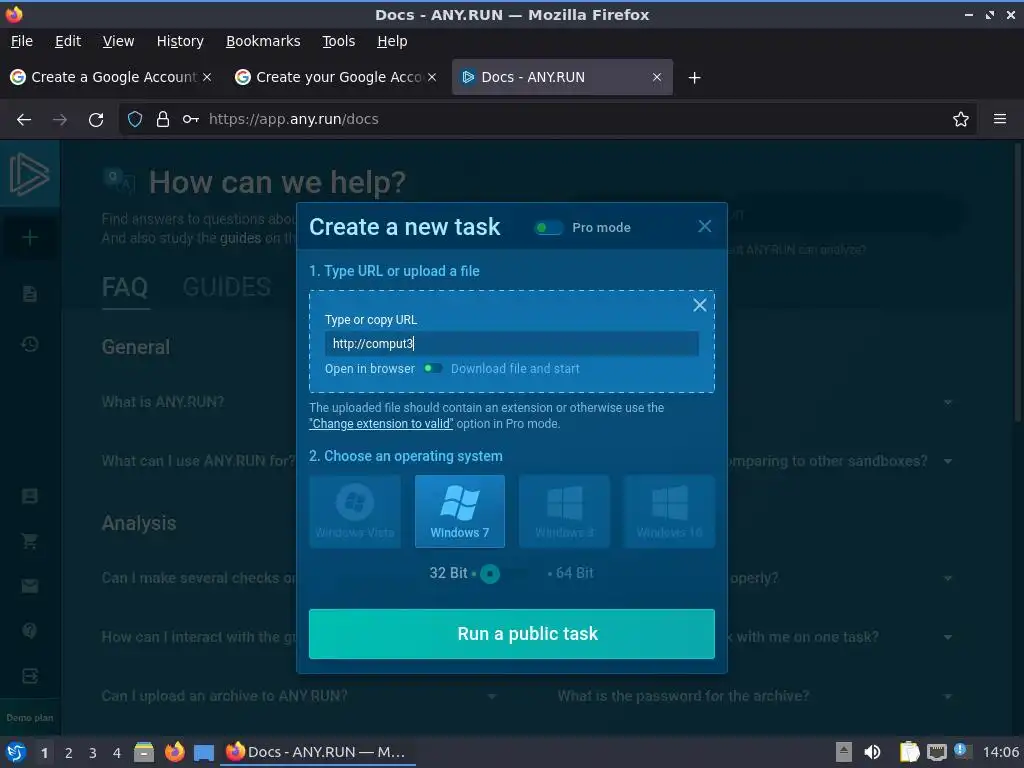1024x768 pixels.
Task: Click 'Download file and start' label
Action: pos(515,368)
